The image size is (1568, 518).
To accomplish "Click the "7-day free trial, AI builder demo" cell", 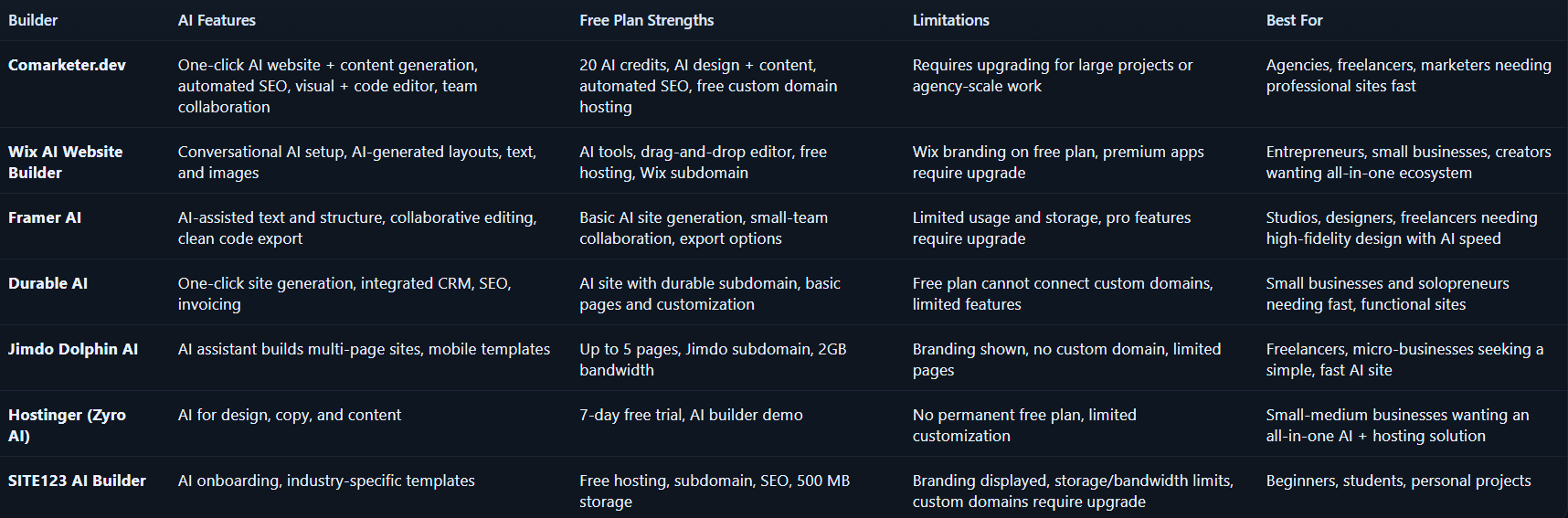I will pos(691,415).
